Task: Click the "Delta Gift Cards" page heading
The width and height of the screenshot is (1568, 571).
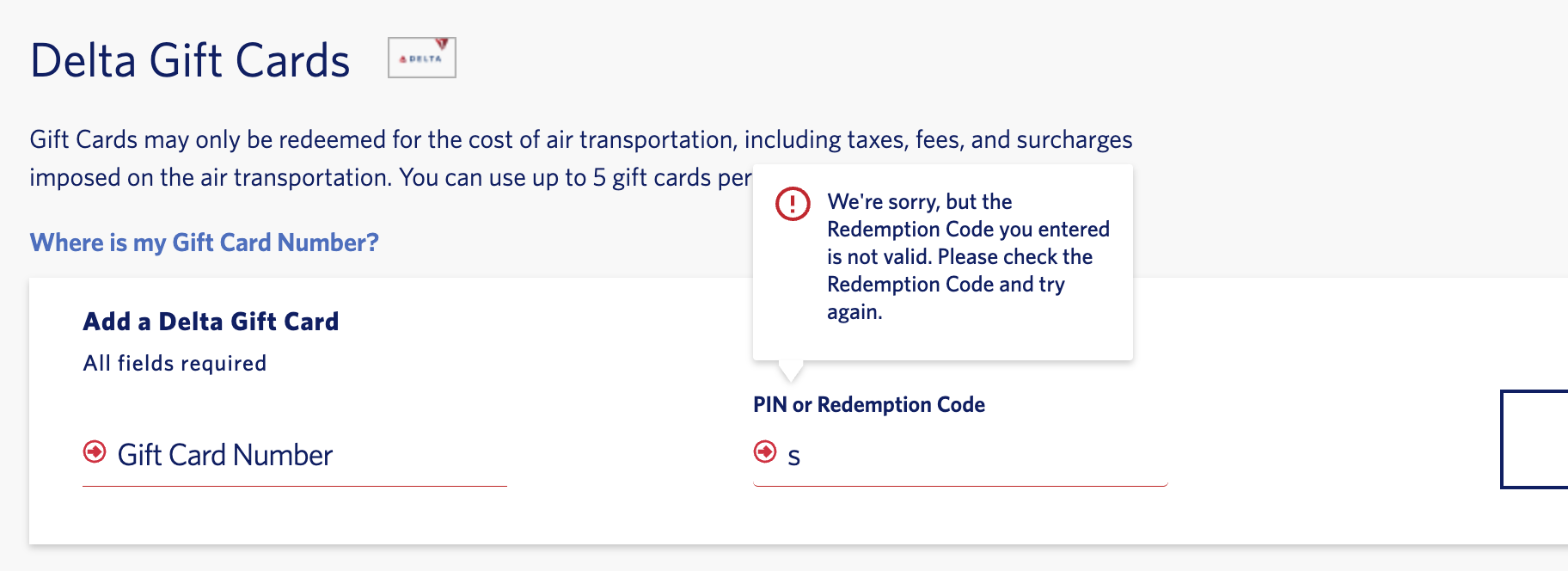Action: click(x=190, y=61)
